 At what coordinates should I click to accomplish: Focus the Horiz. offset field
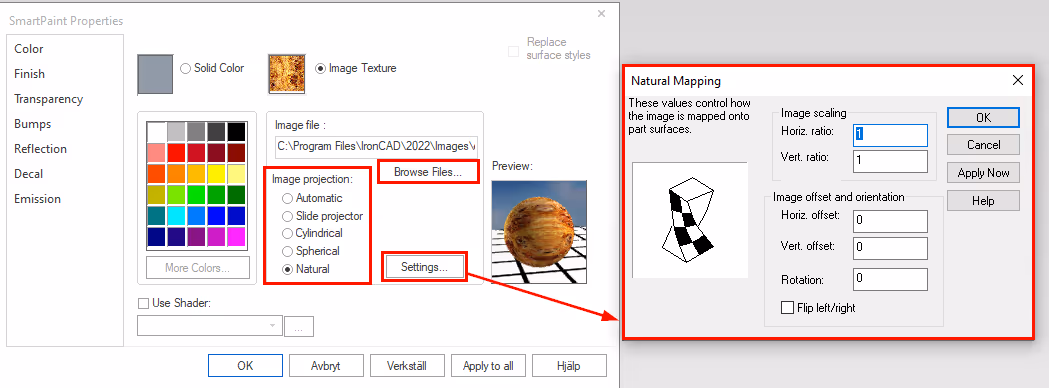click(890, 221)
